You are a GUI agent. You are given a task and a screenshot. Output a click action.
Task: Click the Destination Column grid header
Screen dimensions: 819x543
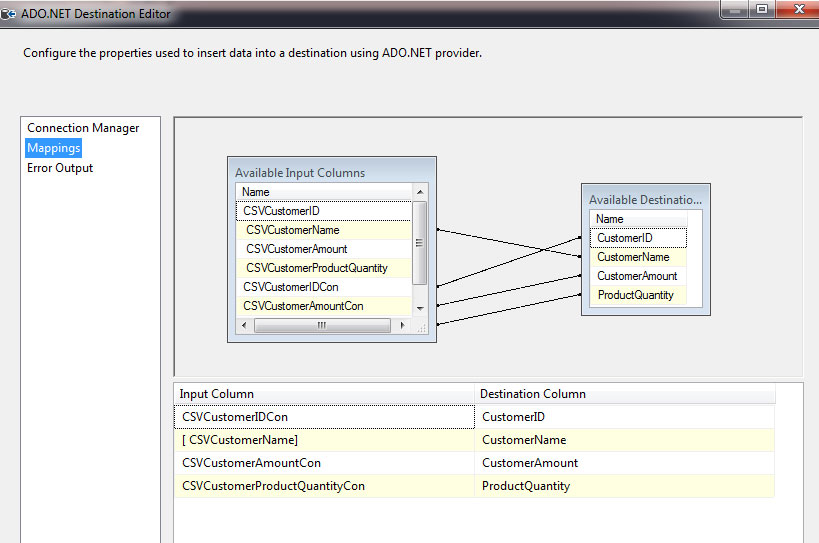pyautogui.click(x=625, y=394)
